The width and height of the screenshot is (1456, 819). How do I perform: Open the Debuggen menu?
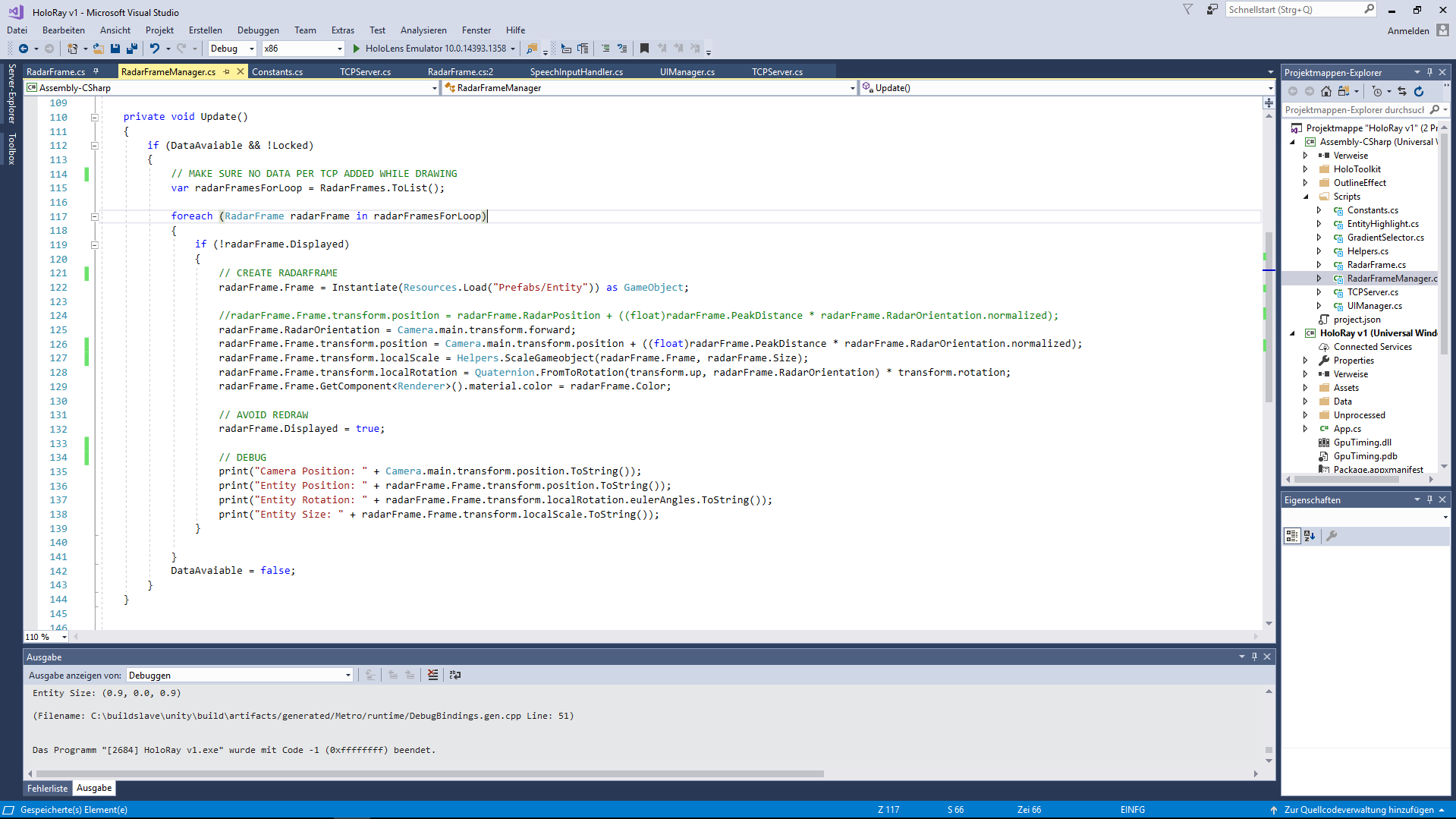click(x=258, y=30)
